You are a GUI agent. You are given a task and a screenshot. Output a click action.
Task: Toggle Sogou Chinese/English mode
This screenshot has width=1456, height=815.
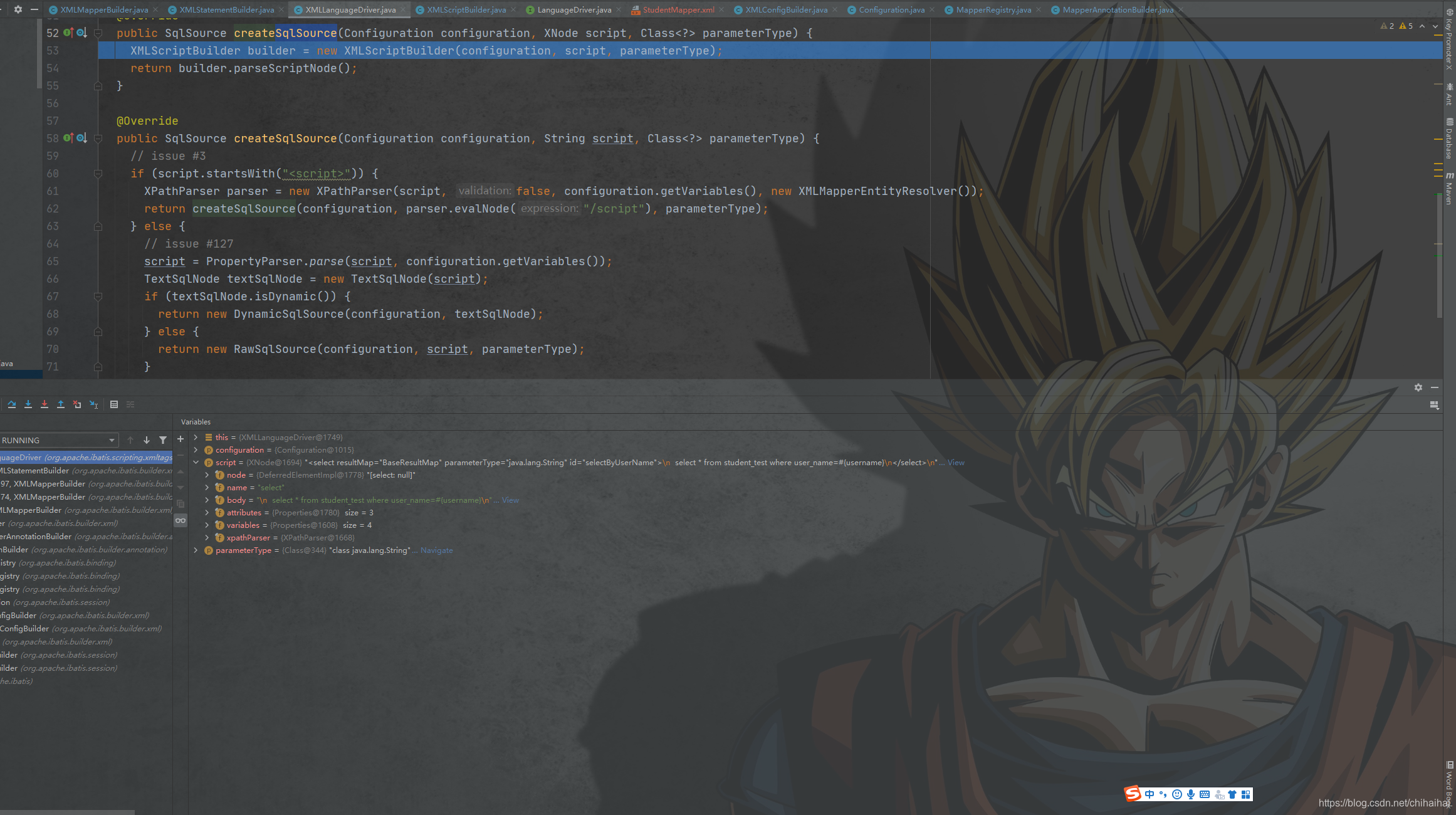click(1150, 794)
